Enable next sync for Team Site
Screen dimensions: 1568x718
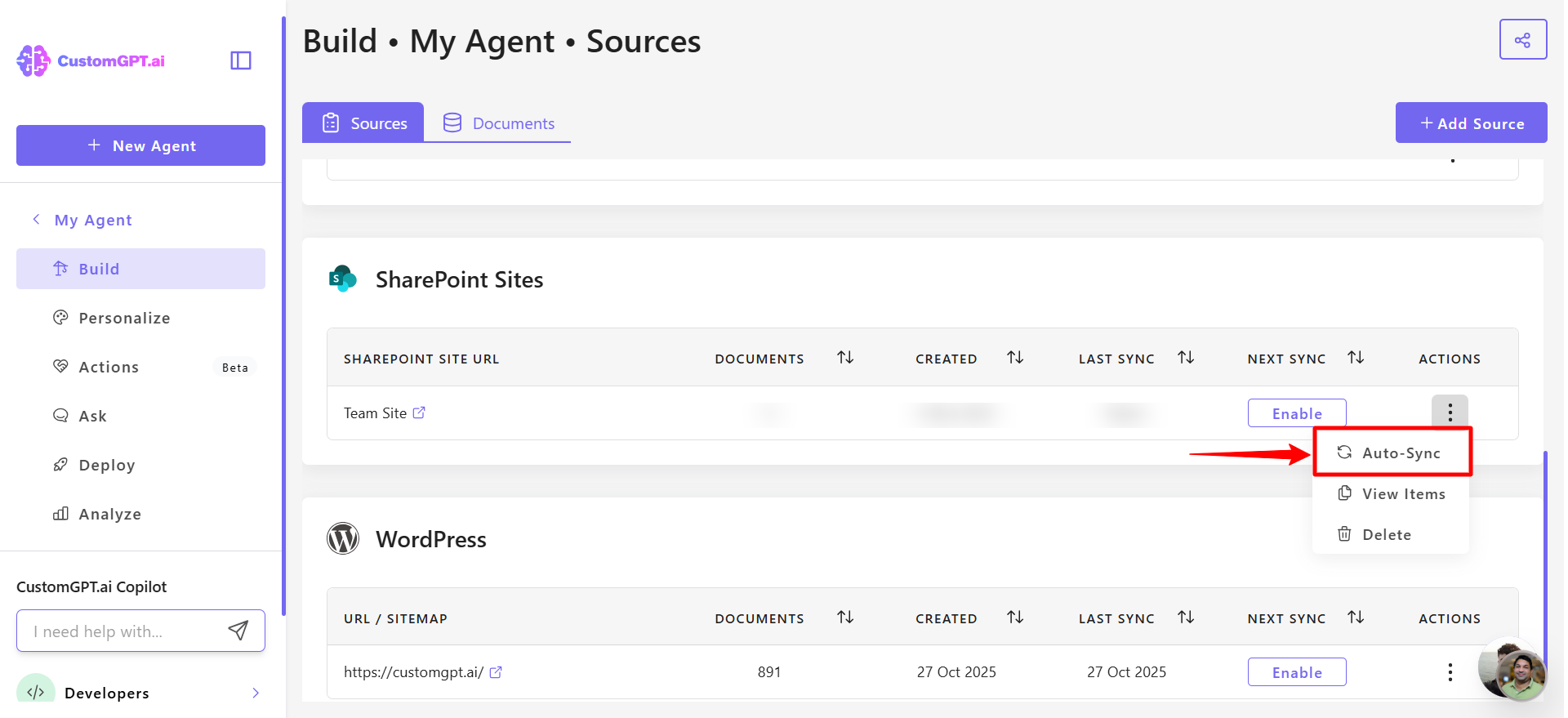tap(1296, 413)
